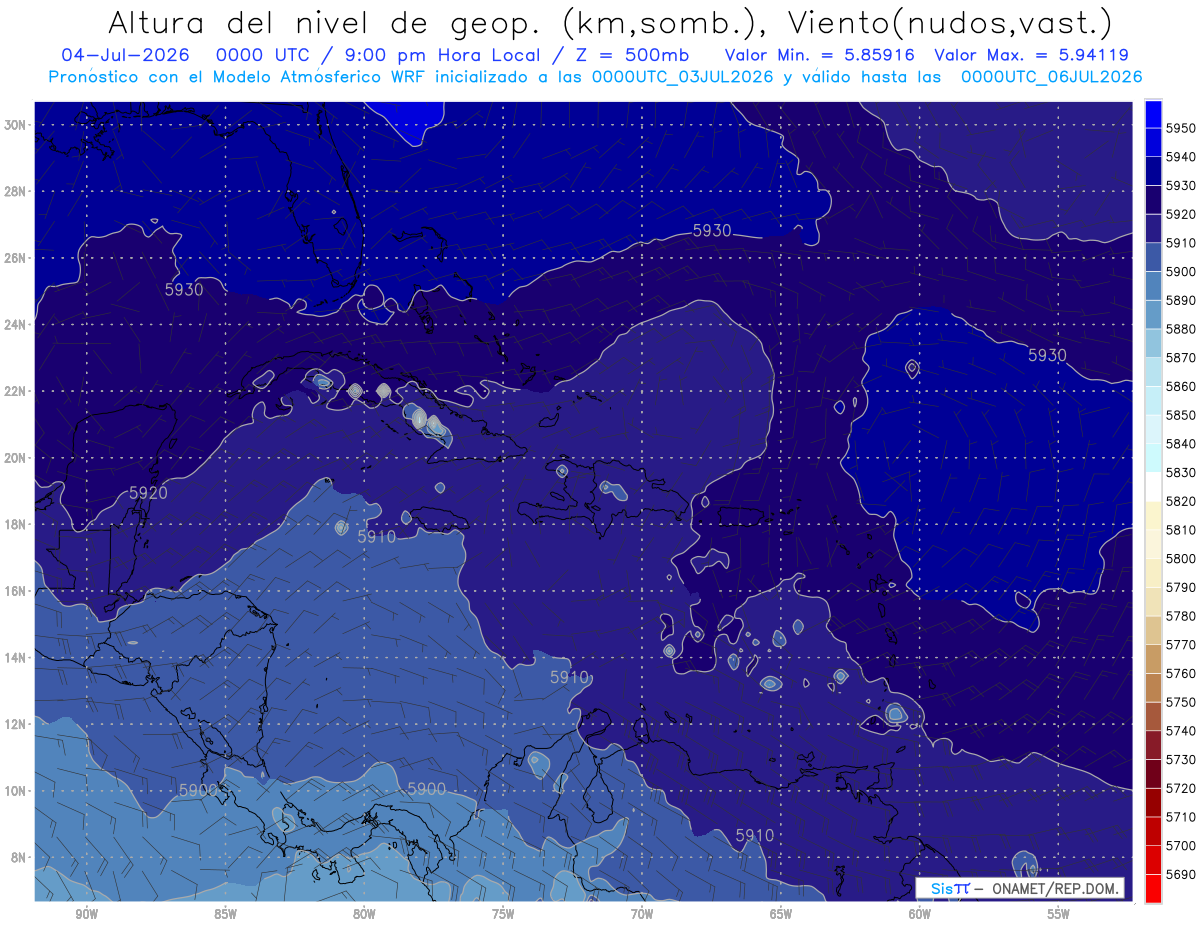Click the 18N latitude axis label
The image size is (1200, 927).
[14, 524]
